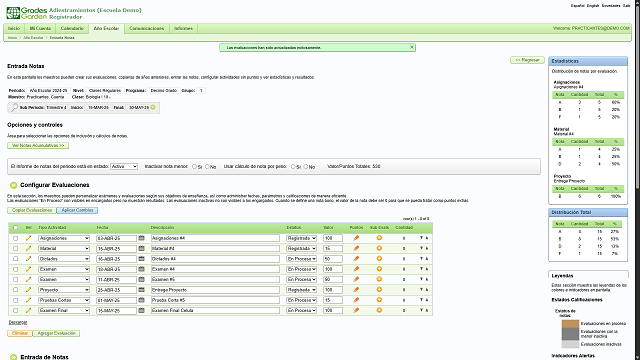This screenshot has width=640, height=360.
Task: Move the Asignaciones #4 row down
Action: [x=421, y=238]
